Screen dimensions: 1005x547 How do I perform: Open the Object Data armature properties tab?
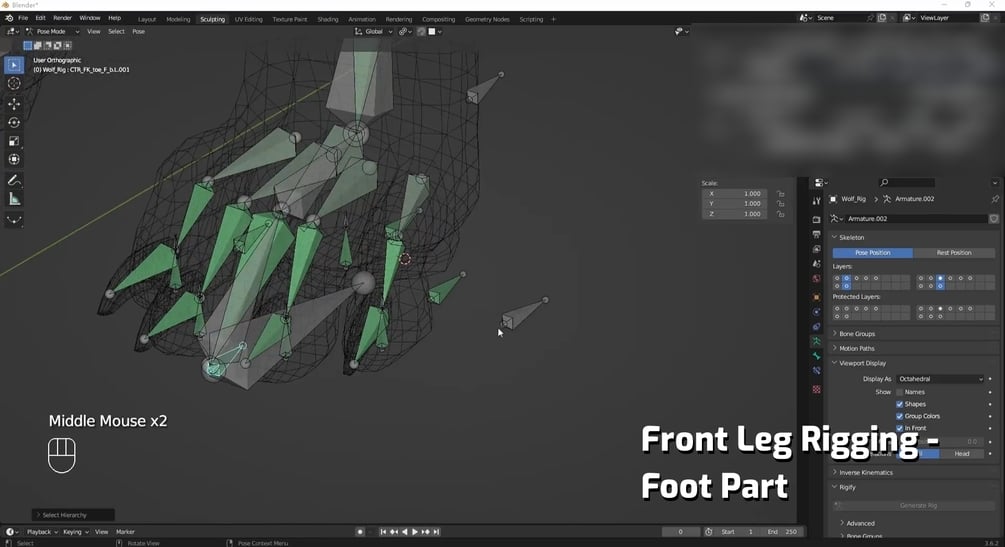pyautogui.click(x=816, y=342)
